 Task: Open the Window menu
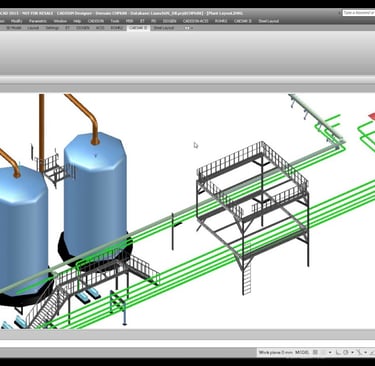pos(60,21)
